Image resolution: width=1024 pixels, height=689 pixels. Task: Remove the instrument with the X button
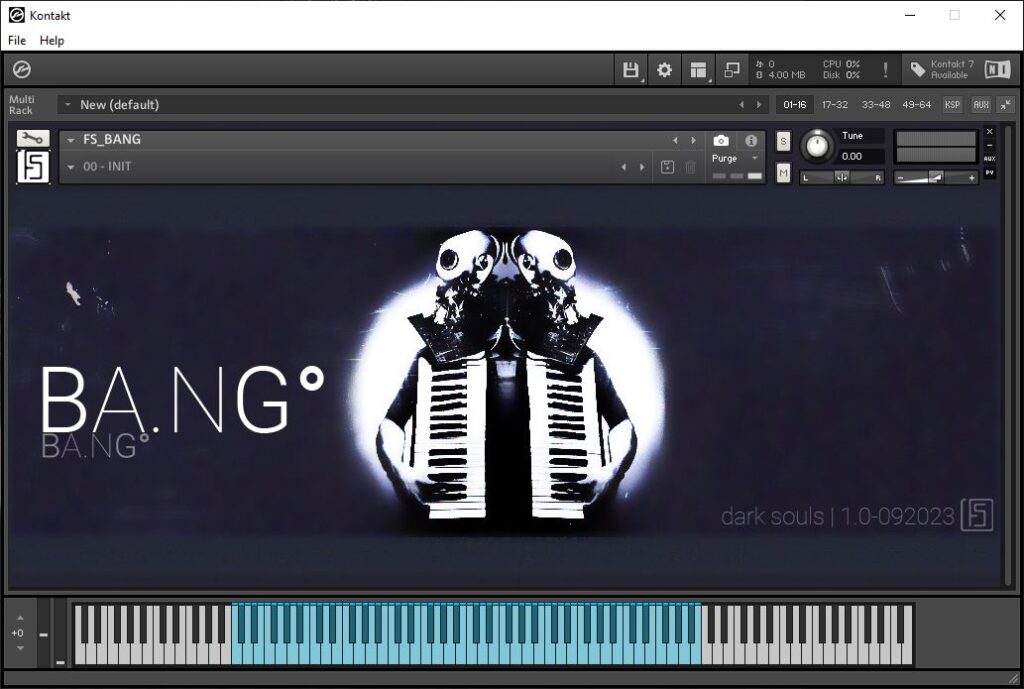[990, 132]
